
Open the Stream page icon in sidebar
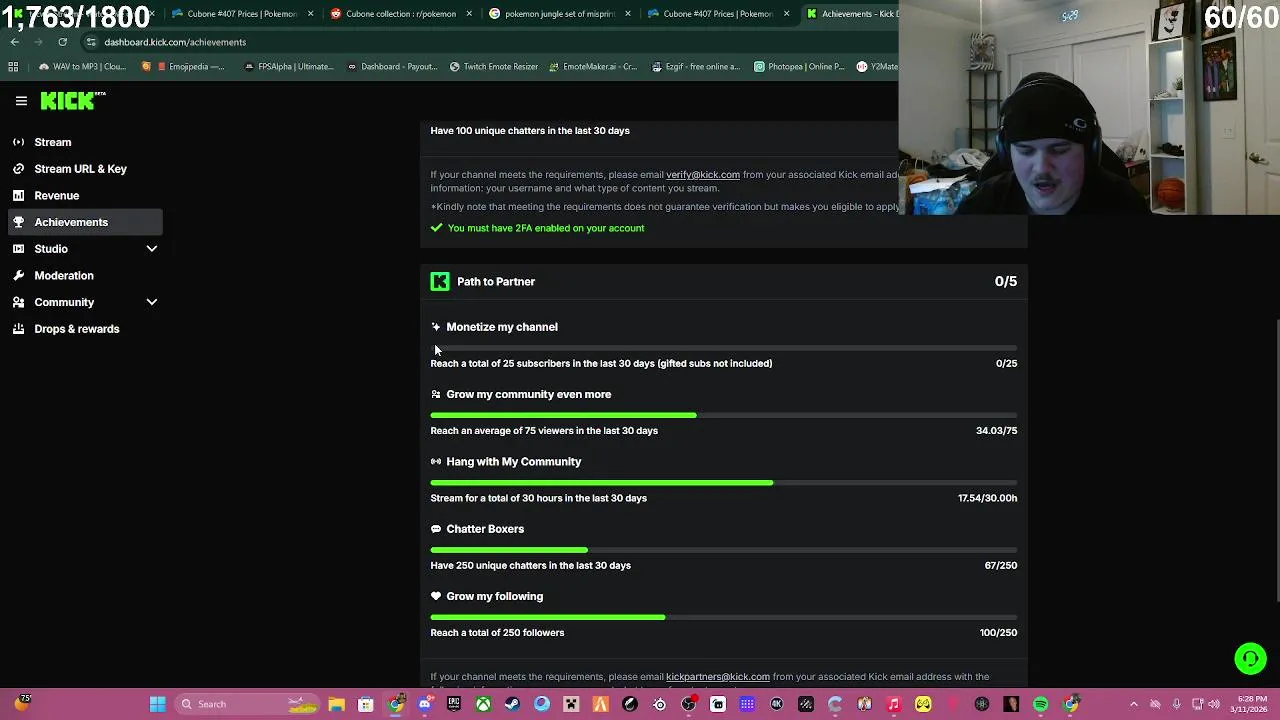coord(18,142)
